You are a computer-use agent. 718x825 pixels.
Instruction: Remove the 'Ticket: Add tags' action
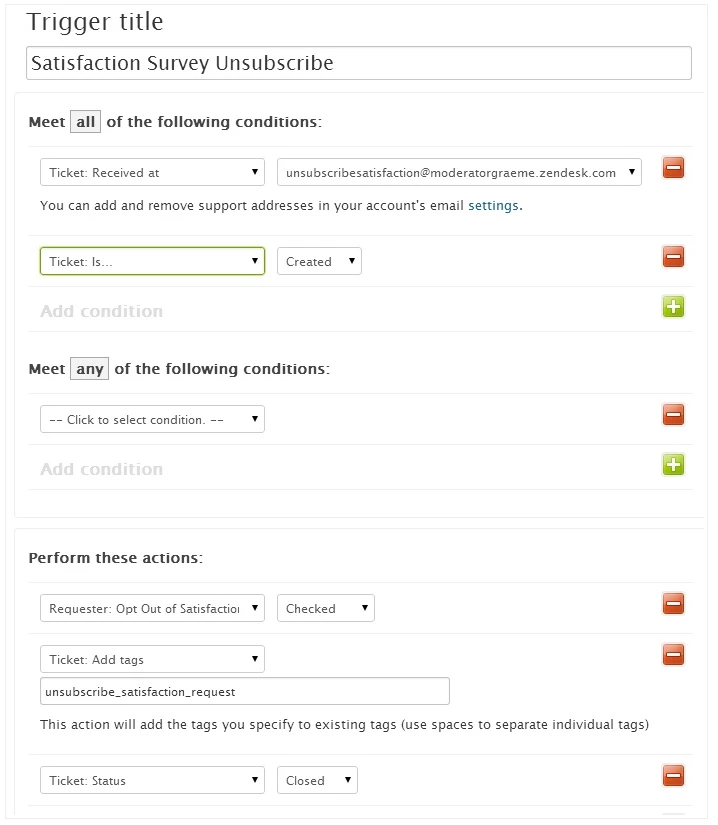(x=673, y=655)
